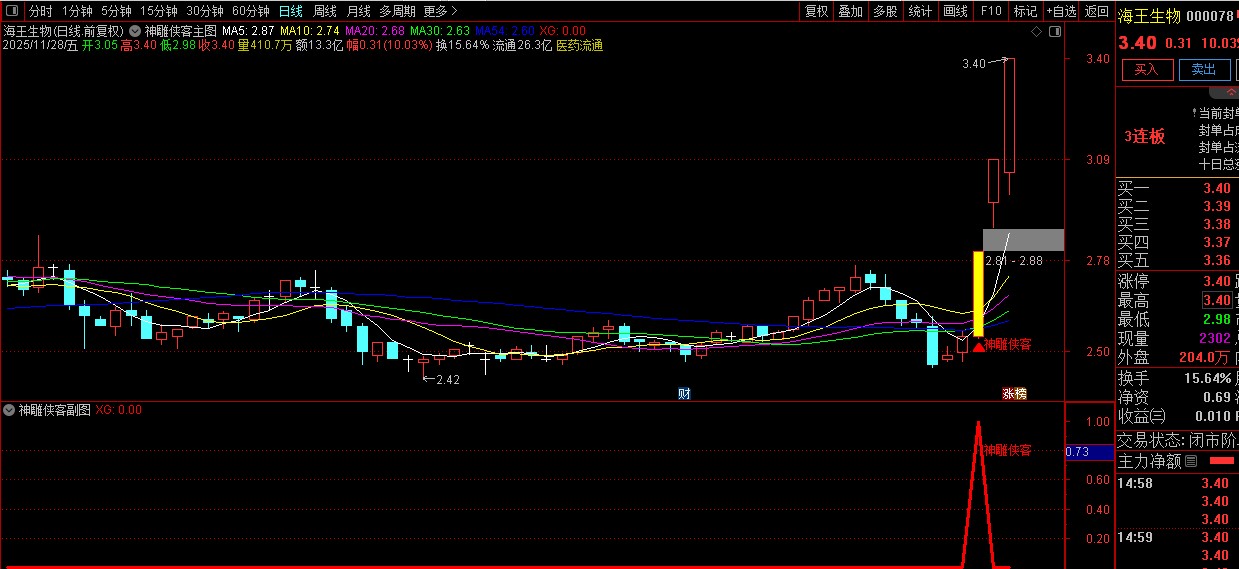This screenshot has height=569, width=1239.
Task: Toggle the sidebar panel icon at top-left
Action: point(12,11)
